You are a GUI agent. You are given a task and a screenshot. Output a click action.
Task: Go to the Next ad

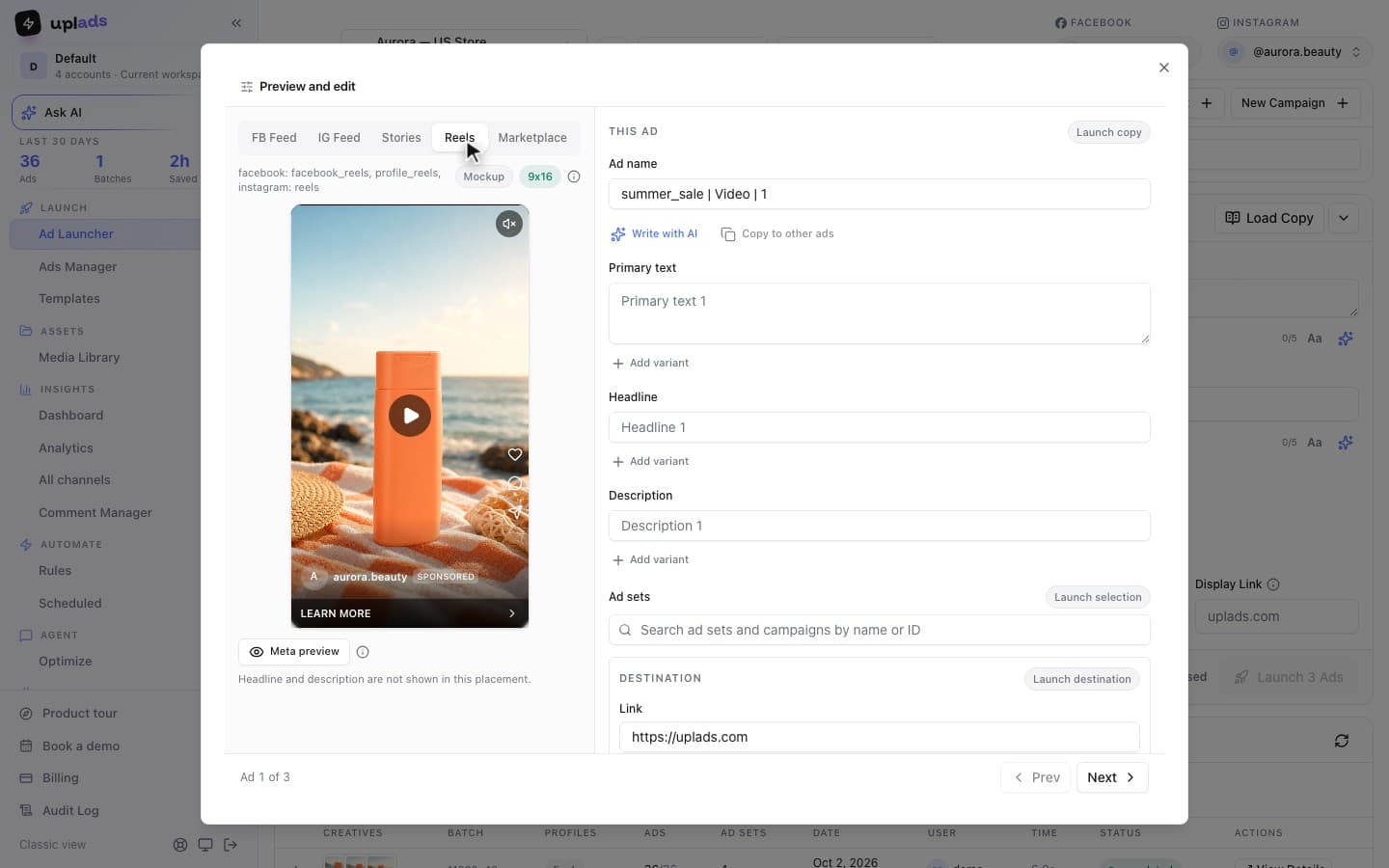pos(1112,777)
